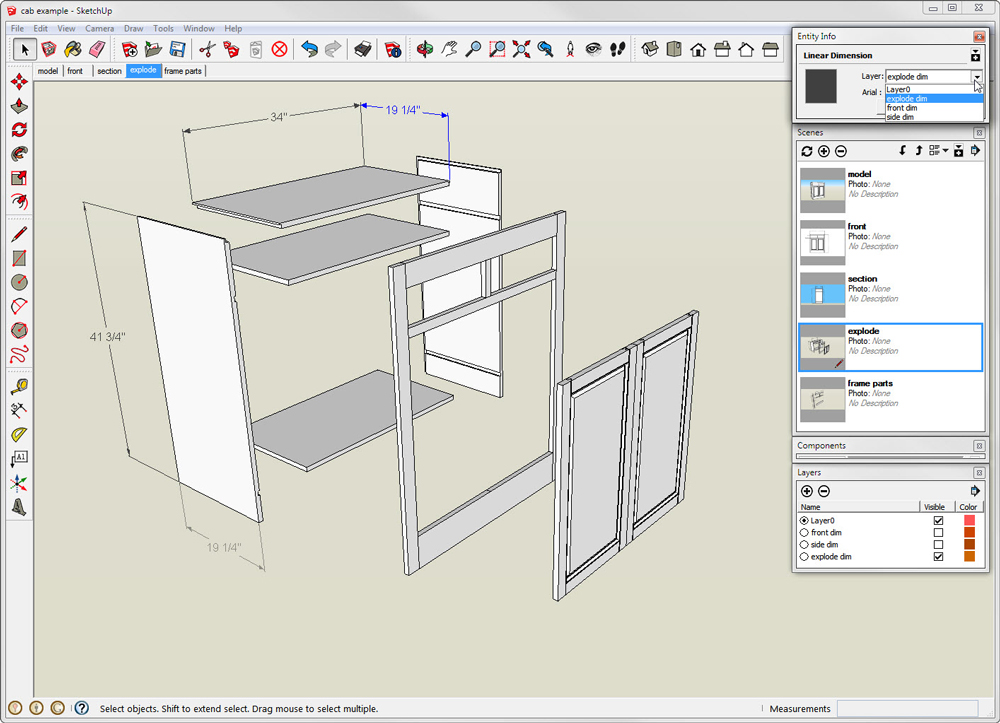1000x723 pixels.
Task: Click Layer0 color swatch
Action: click(968, 521)
